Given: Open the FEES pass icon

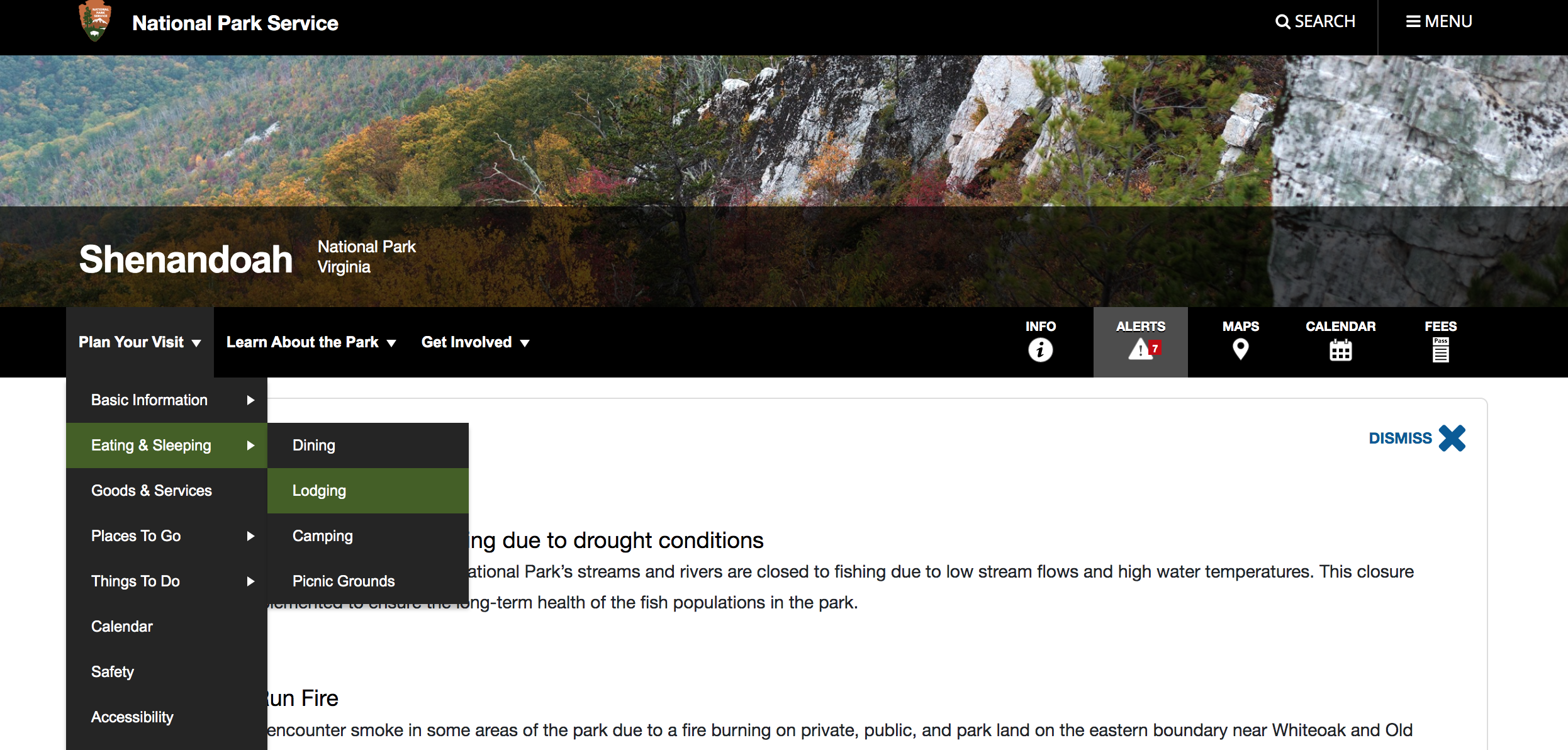Looking at the screenshot, I should 1440,350.
